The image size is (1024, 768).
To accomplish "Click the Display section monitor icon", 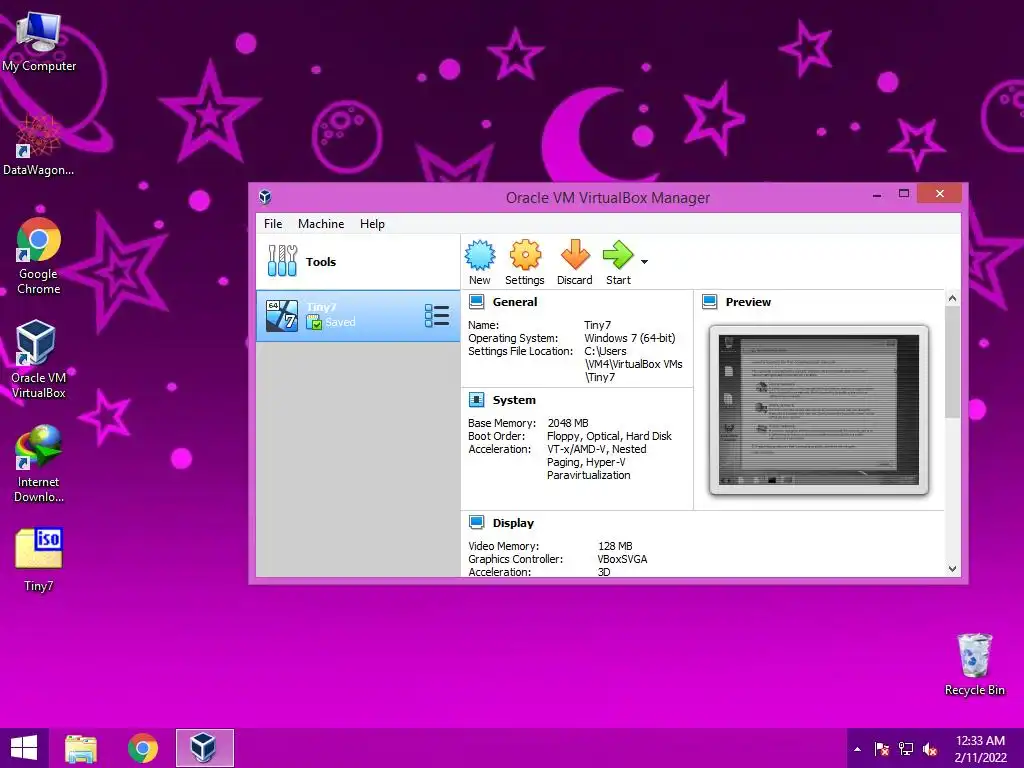I will click(x=477, y=522).
